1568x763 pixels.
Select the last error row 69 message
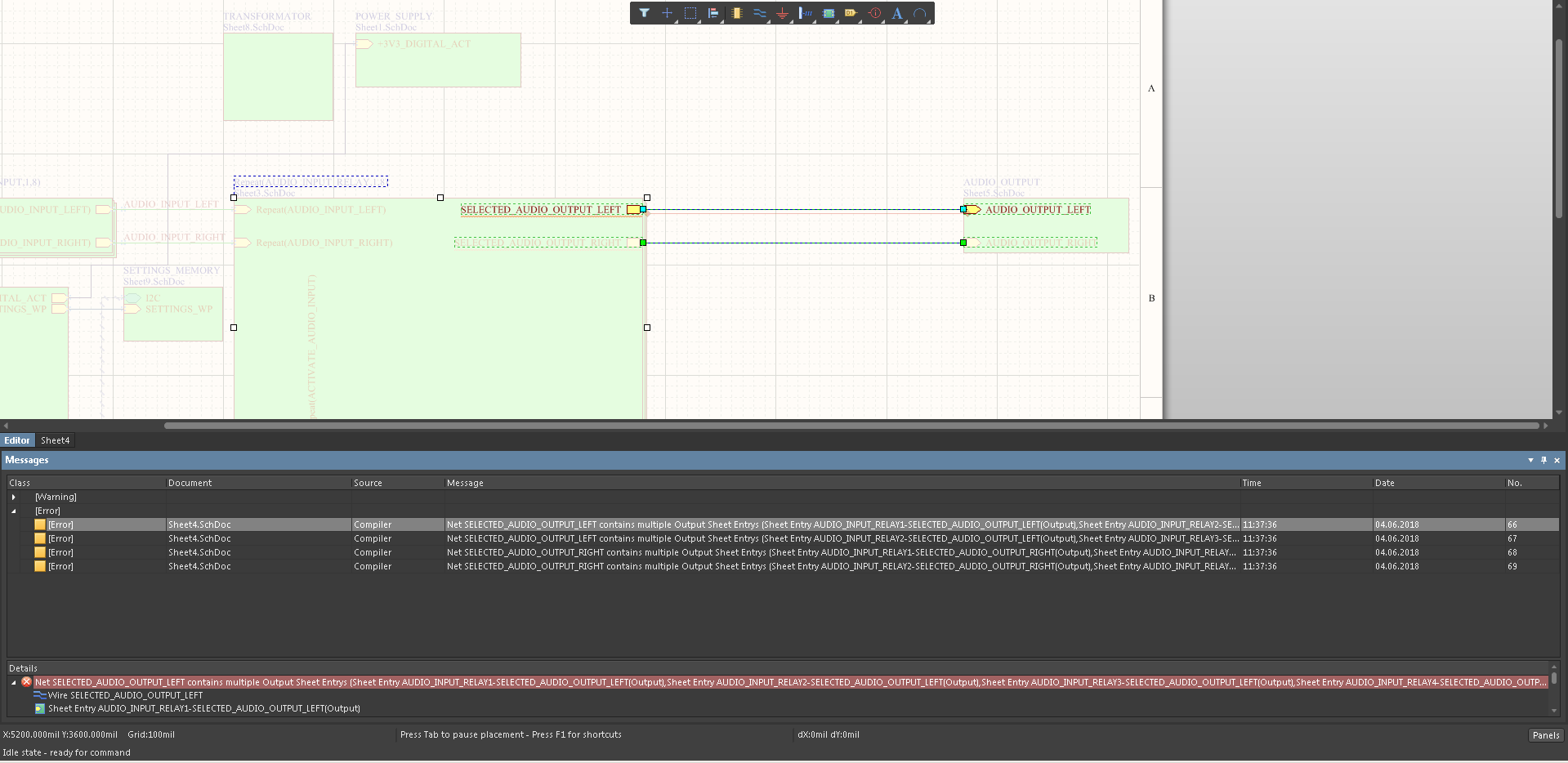842,566
